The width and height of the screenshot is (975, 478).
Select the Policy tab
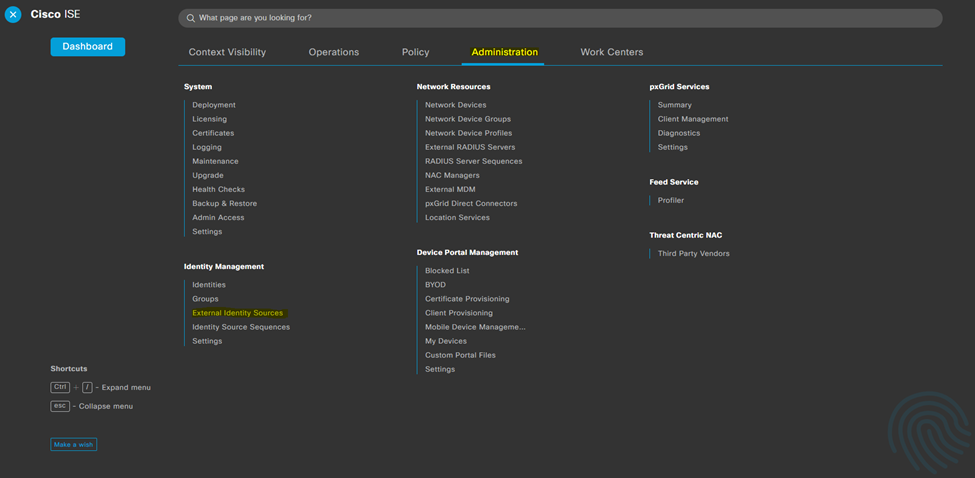pyautogui.click(x=415, y=52)
